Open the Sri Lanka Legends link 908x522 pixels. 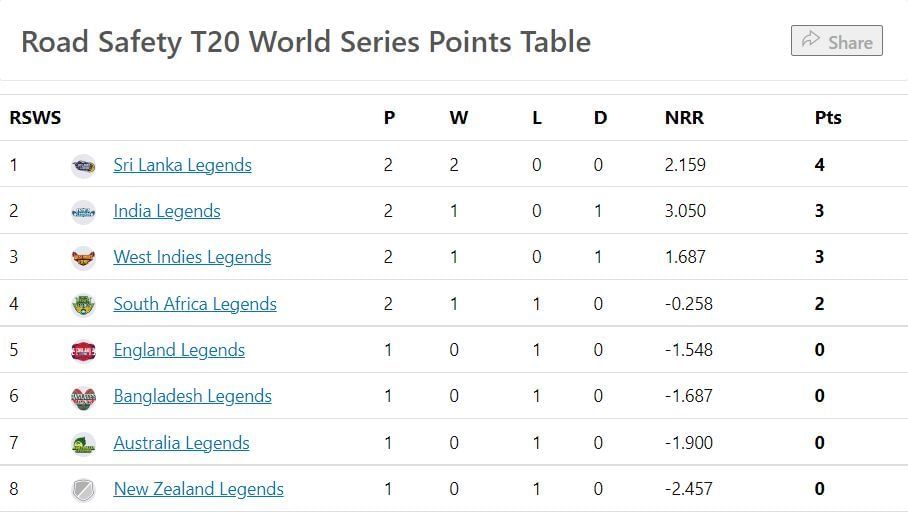[x=182, y=165]
